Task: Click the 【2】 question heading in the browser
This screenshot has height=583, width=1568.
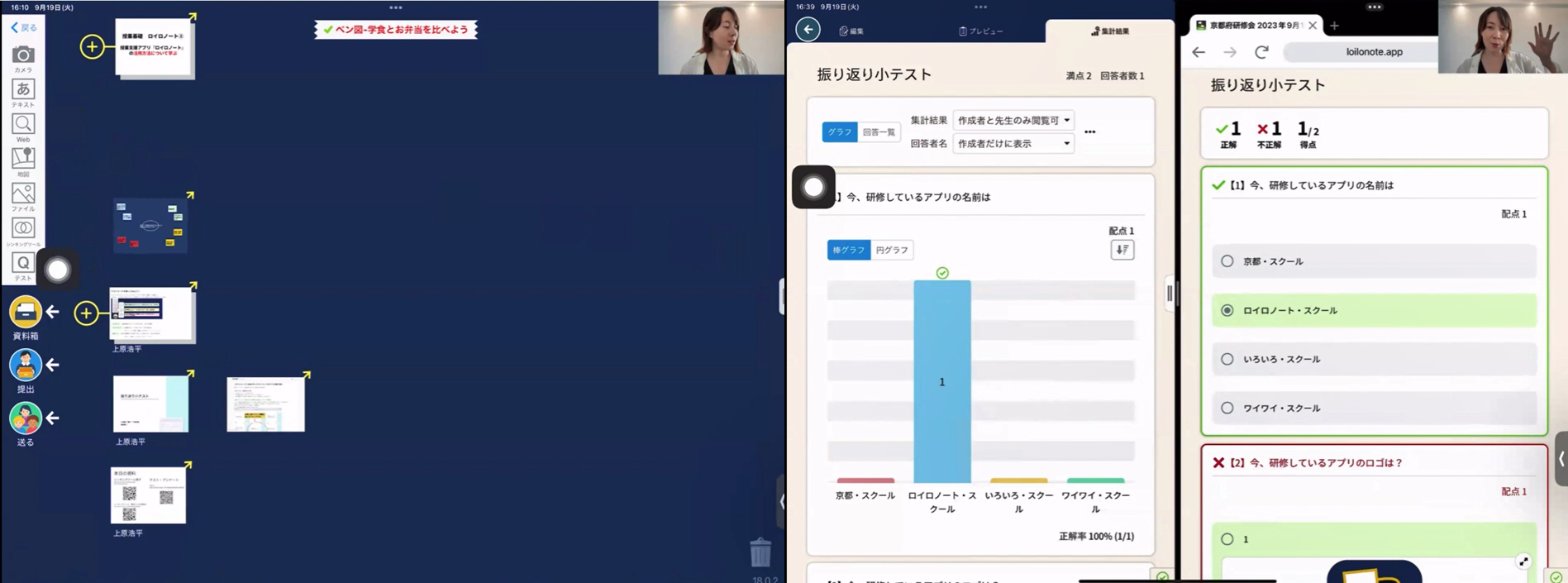Action: pyautogui.click(x=1316, y=463)
